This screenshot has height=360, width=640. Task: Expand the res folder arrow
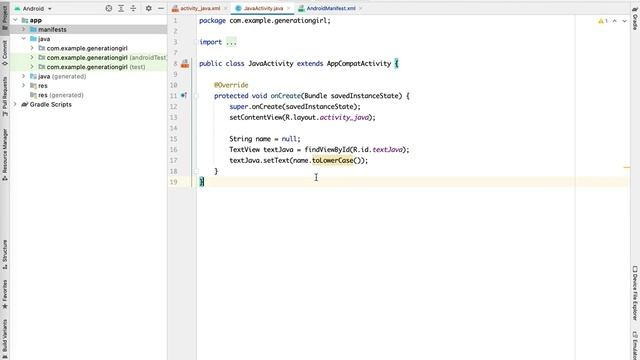pos(24,86)
